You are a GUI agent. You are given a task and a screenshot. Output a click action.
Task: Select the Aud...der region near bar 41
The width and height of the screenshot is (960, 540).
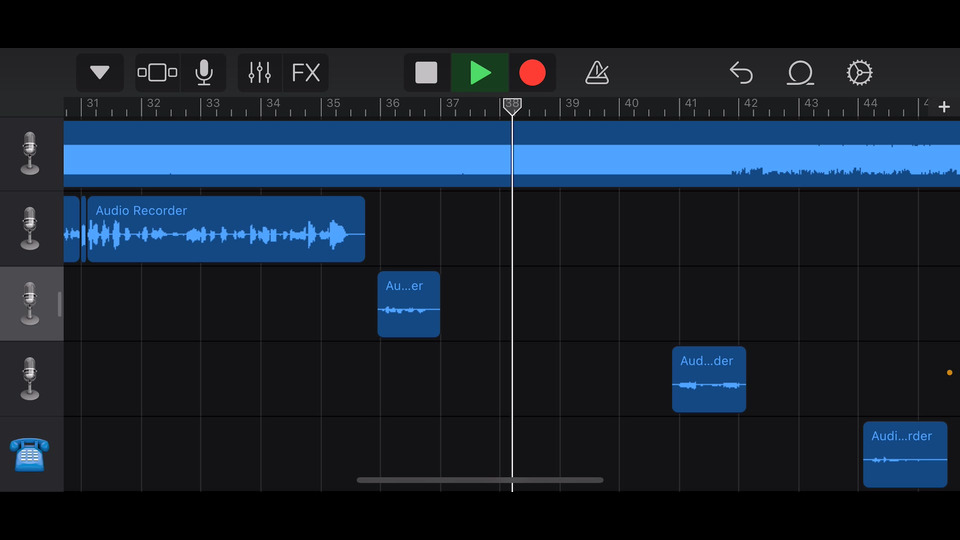click(709, 379)
